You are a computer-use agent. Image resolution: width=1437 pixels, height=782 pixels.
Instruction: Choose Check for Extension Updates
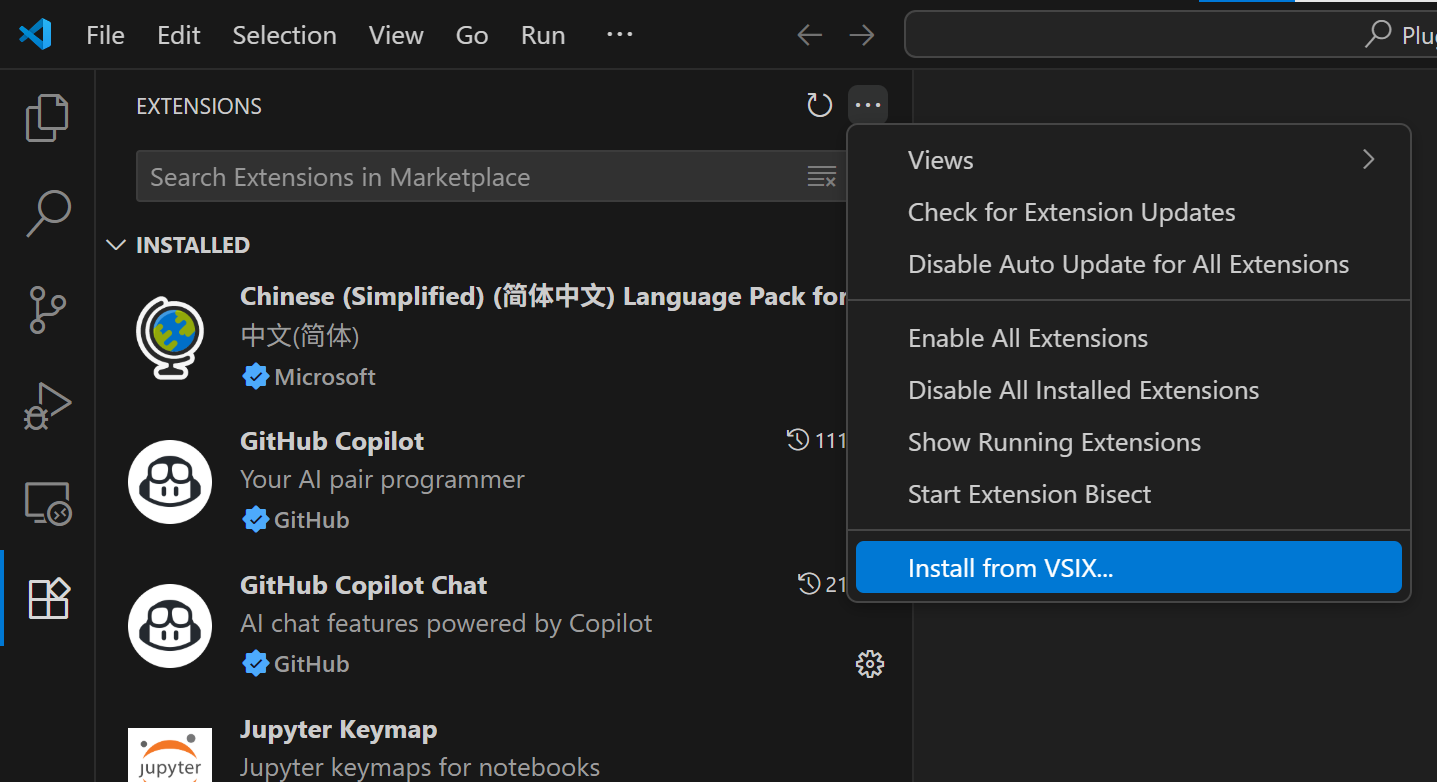pos(1071,212)
